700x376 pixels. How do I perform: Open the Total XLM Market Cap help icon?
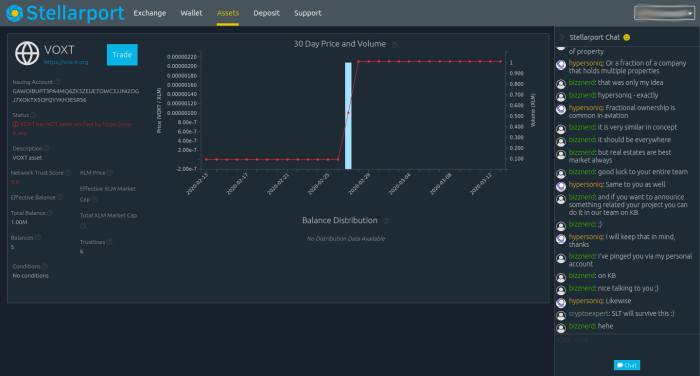click(x=83, y=226)
